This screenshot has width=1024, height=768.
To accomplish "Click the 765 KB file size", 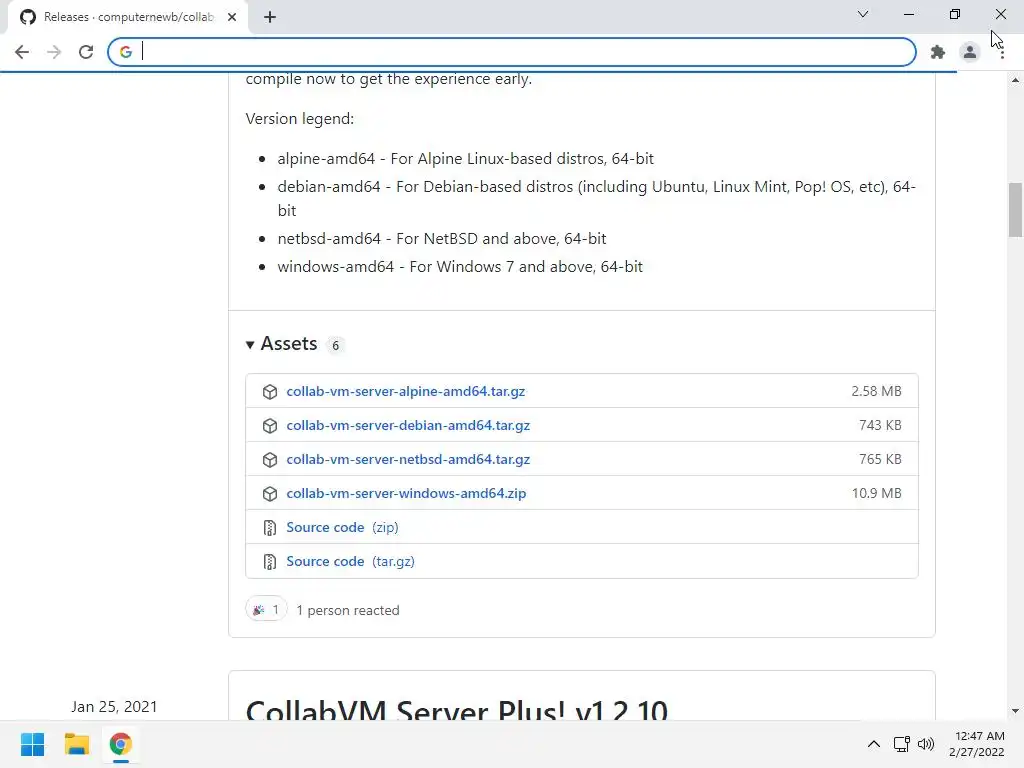I will point(880,459).
